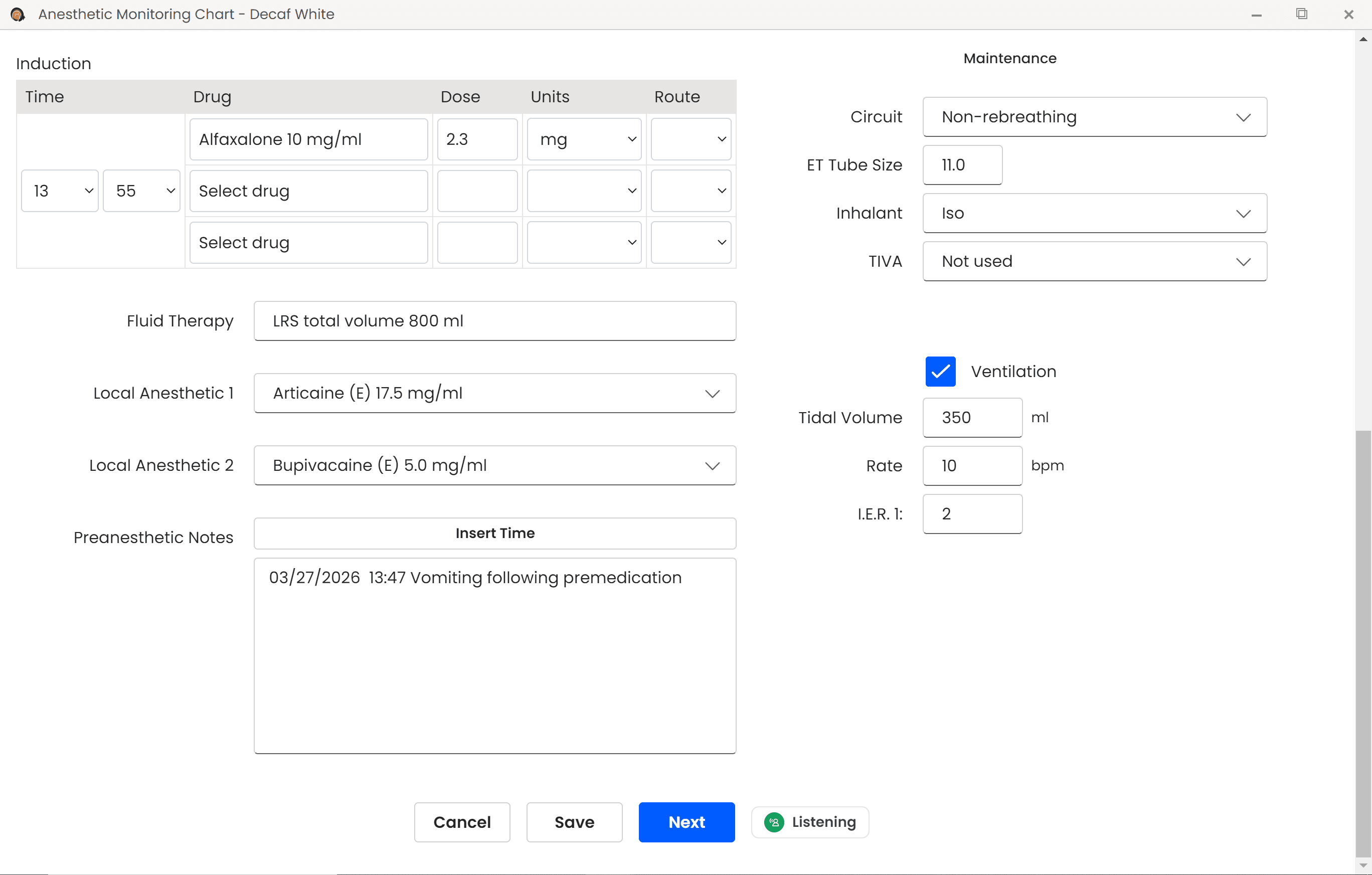Expand the Local Anesthetic 1 dropdown
1372x875 pixels.
coord(494,393)
